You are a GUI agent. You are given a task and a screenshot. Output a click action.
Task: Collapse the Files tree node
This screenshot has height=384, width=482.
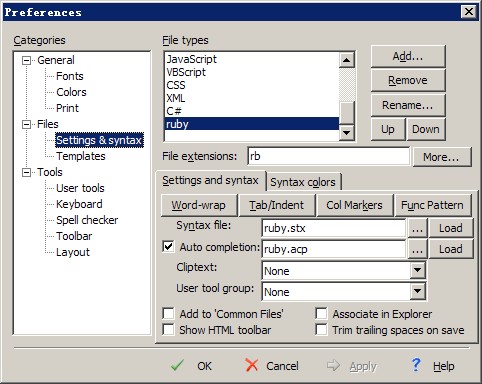(x=26, y=124)
